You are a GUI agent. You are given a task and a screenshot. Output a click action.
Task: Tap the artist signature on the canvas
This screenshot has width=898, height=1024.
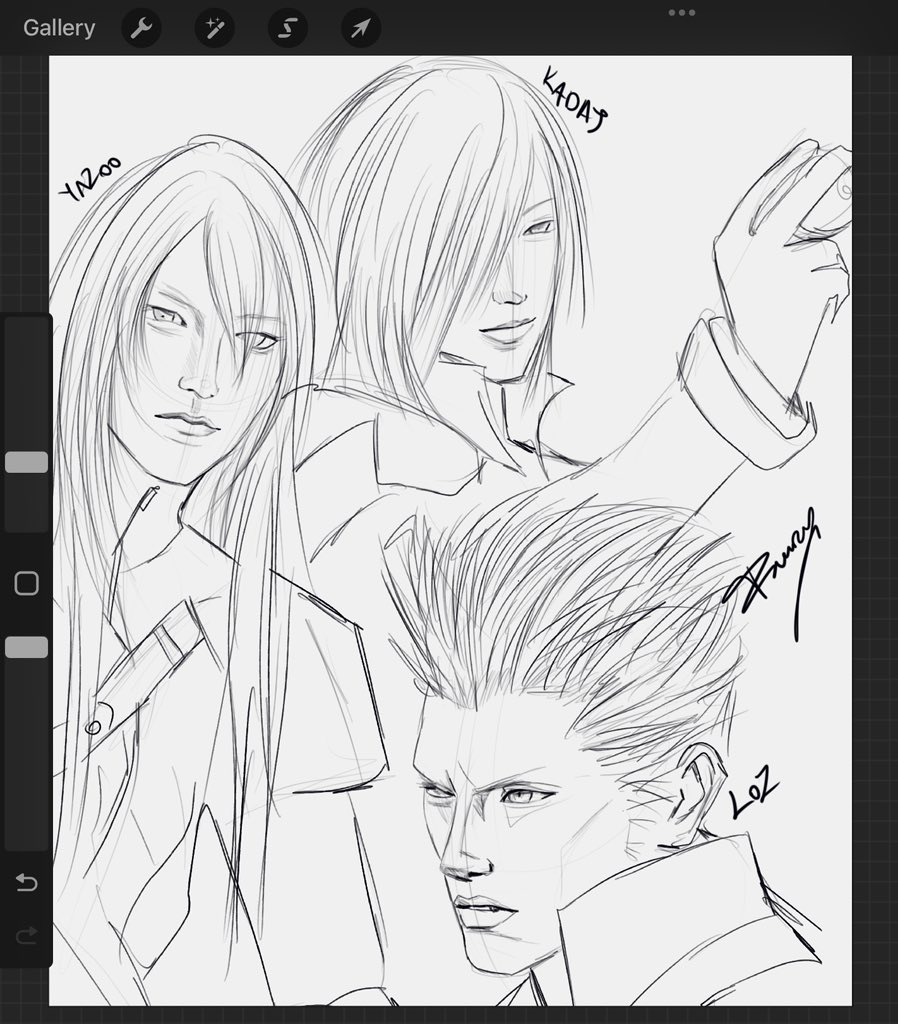point(772,573)
